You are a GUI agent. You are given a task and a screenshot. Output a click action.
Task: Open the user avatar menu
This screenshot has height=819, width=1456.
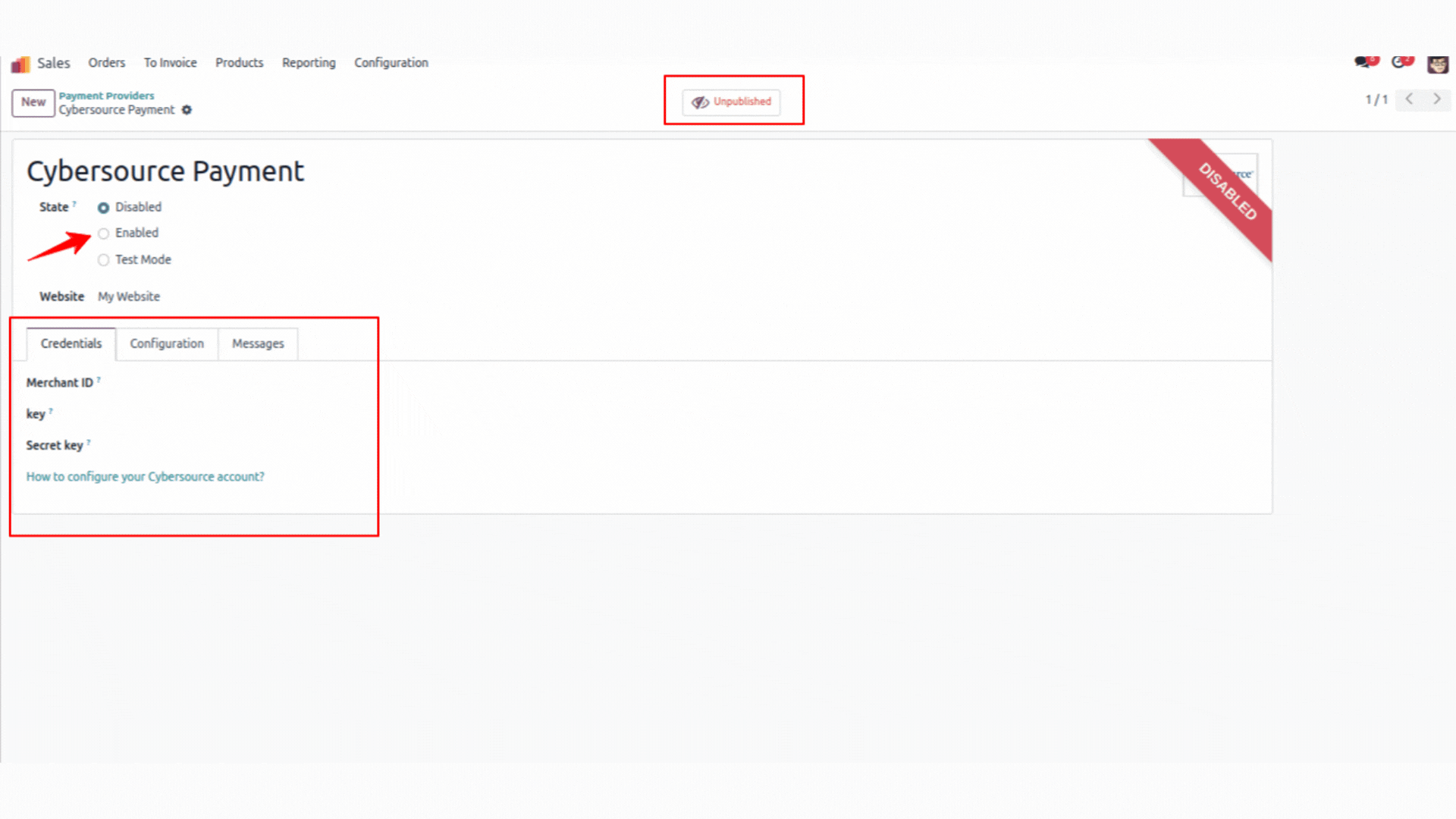1438,64
